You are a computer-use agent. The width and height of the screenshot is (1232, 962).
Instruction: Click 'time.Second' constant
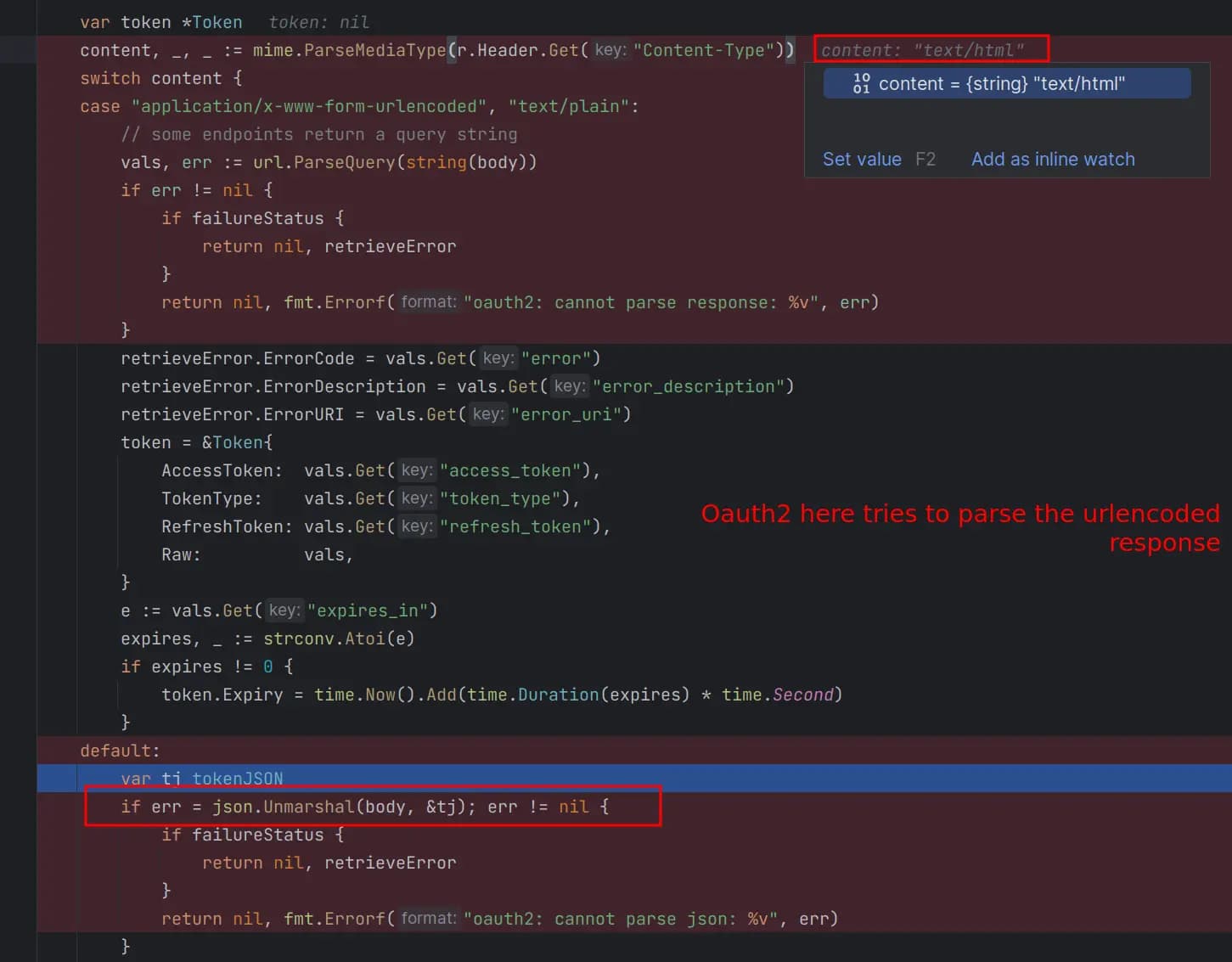coord(778,695)
